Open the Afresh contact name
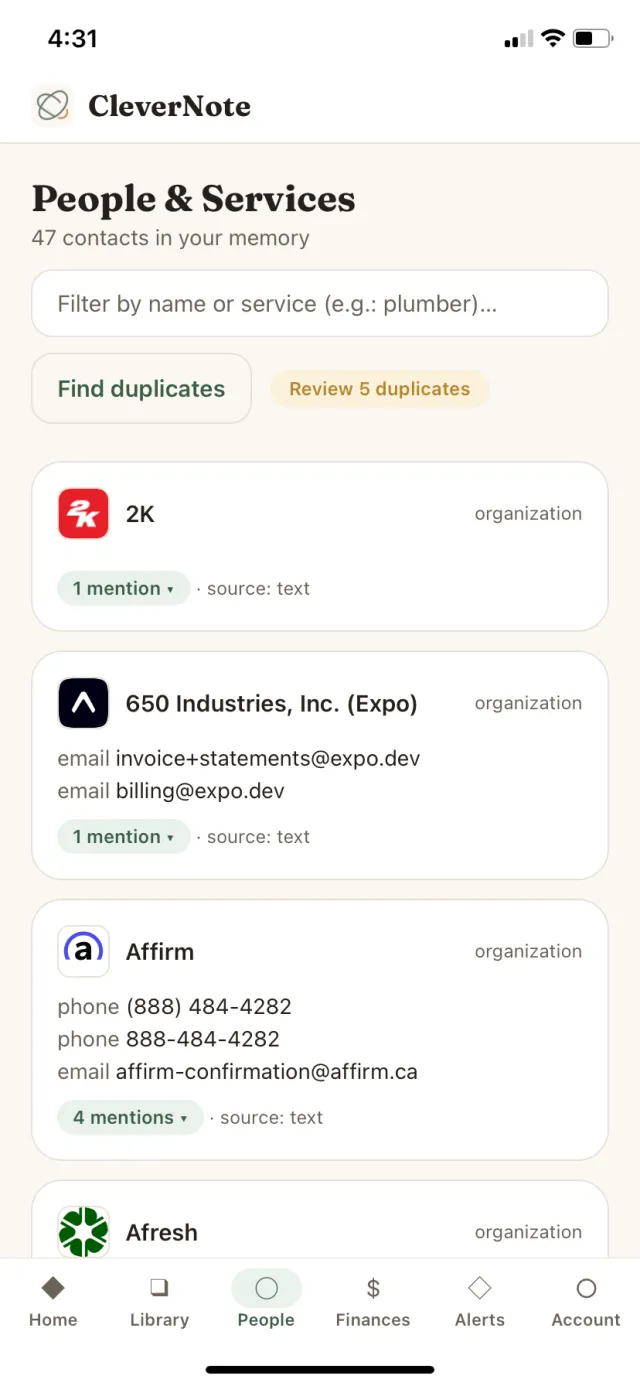The image size is (640, 1386). pos(162,1232)
